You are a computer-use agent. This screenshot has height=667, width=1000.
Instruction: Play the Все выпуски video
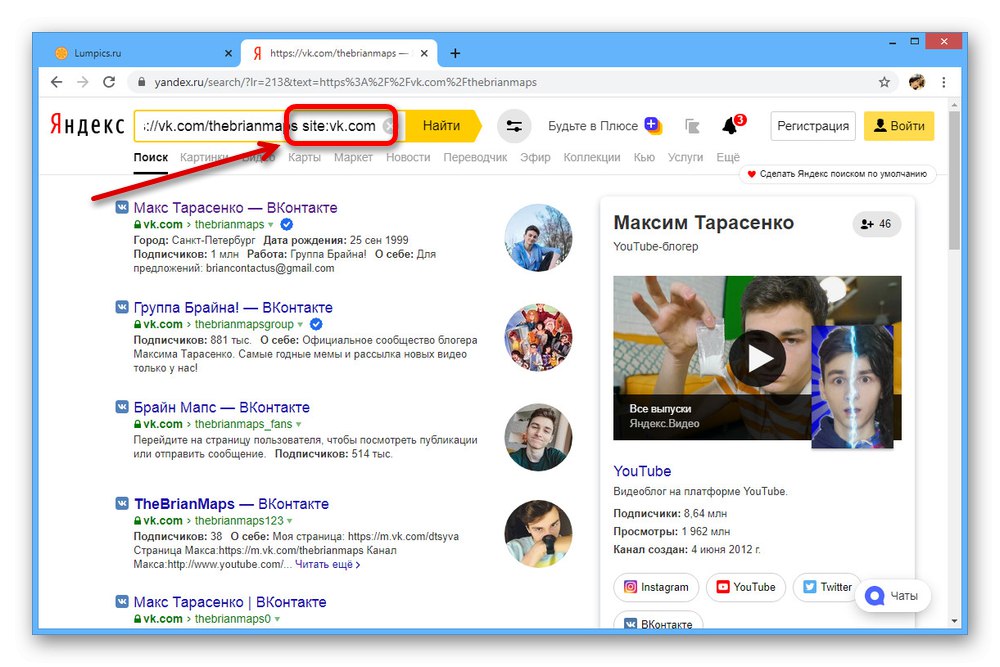click(x=757, y=358)
